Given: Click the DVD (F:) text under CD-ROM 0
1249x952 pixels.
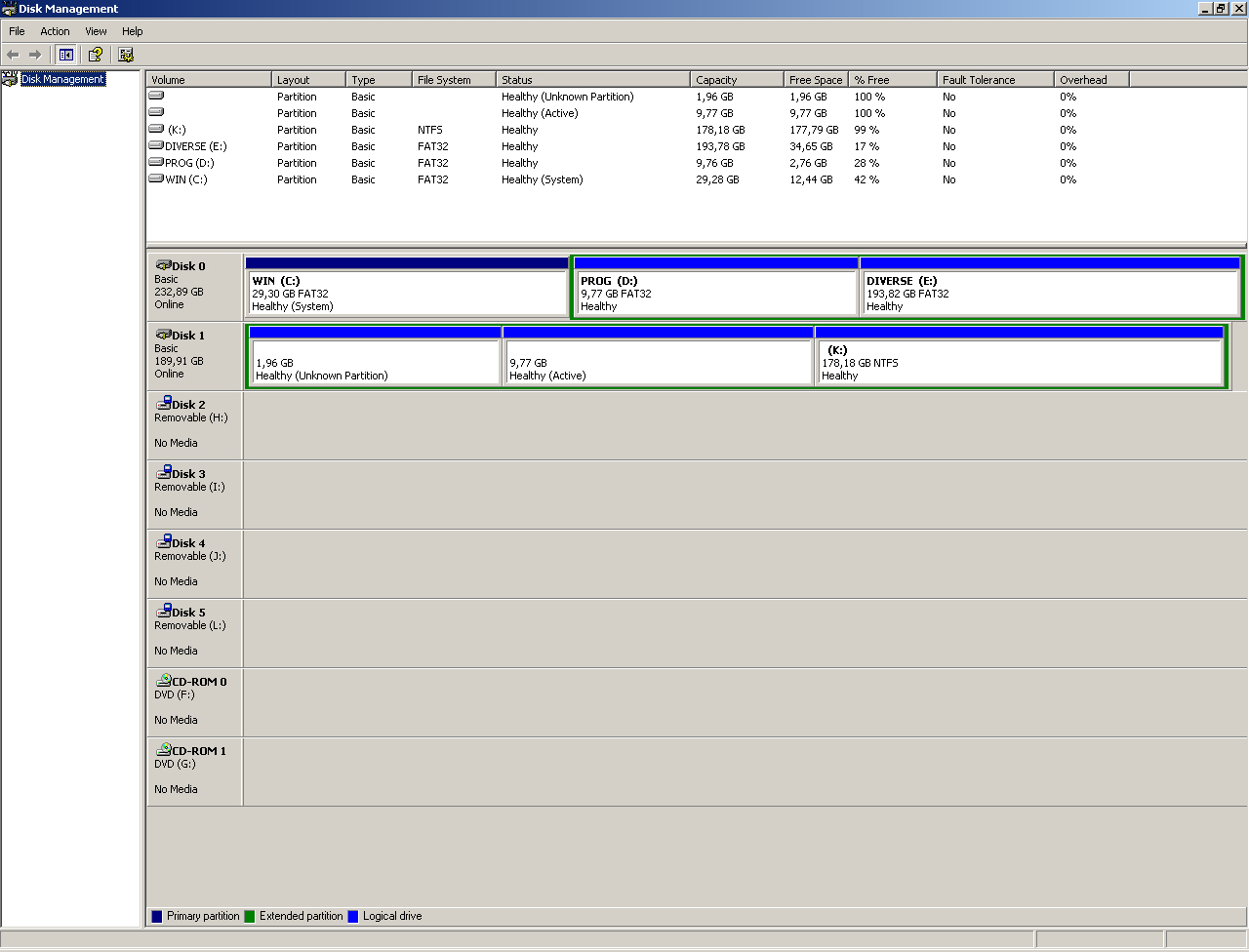Looking at the screenshot, I should tap(175, 694).
